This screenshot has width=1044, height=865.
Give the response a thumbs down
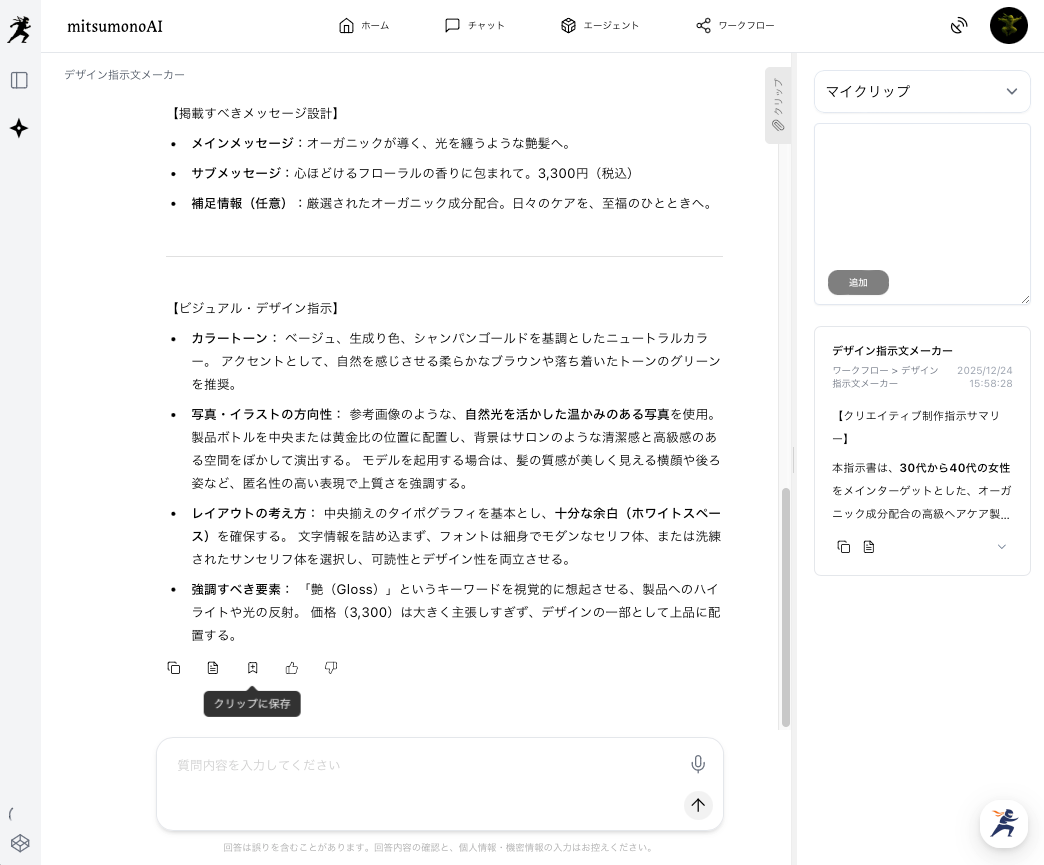331,668
